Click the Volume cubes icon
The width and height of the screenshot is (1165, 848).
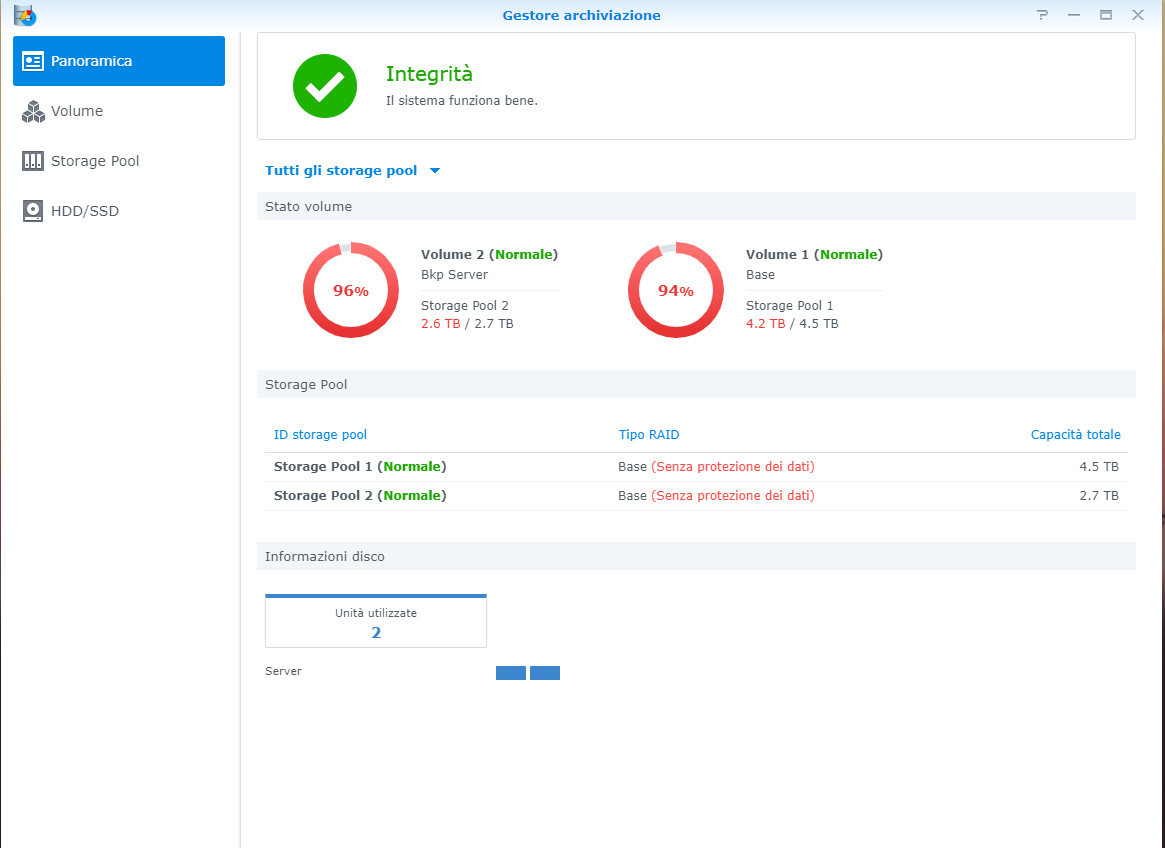tap(33, 111)
